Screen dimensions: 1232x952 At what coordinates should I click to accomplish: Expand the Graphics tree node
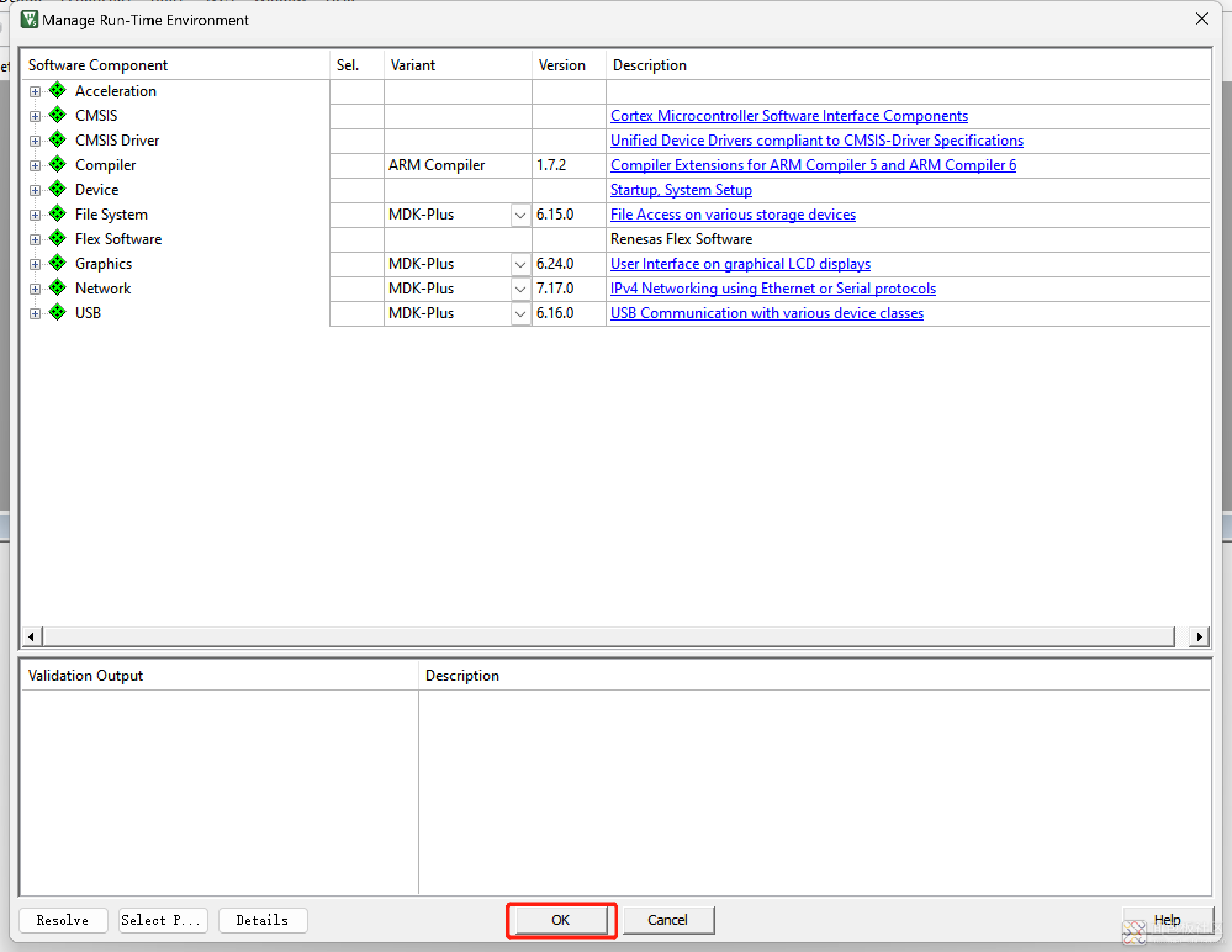(35, 265)
